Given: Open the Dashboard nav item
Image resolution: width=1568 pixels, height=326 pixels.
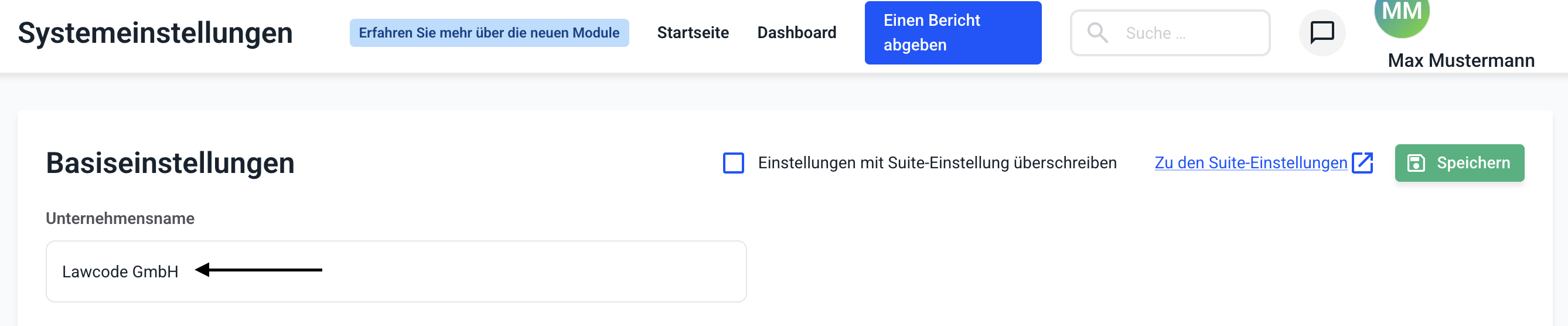Looking at the screenshot, I should click(x=796, y=33).
